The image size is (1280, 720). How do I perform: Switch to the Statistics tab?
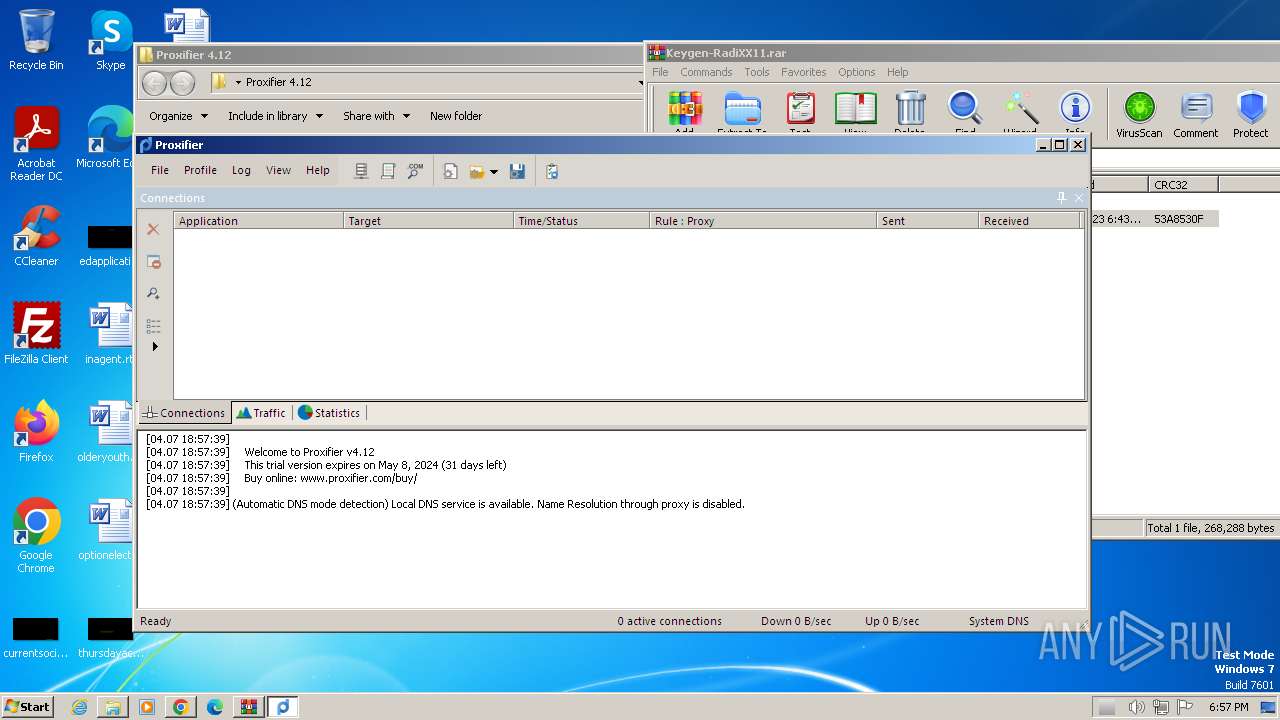pos(329,412)
